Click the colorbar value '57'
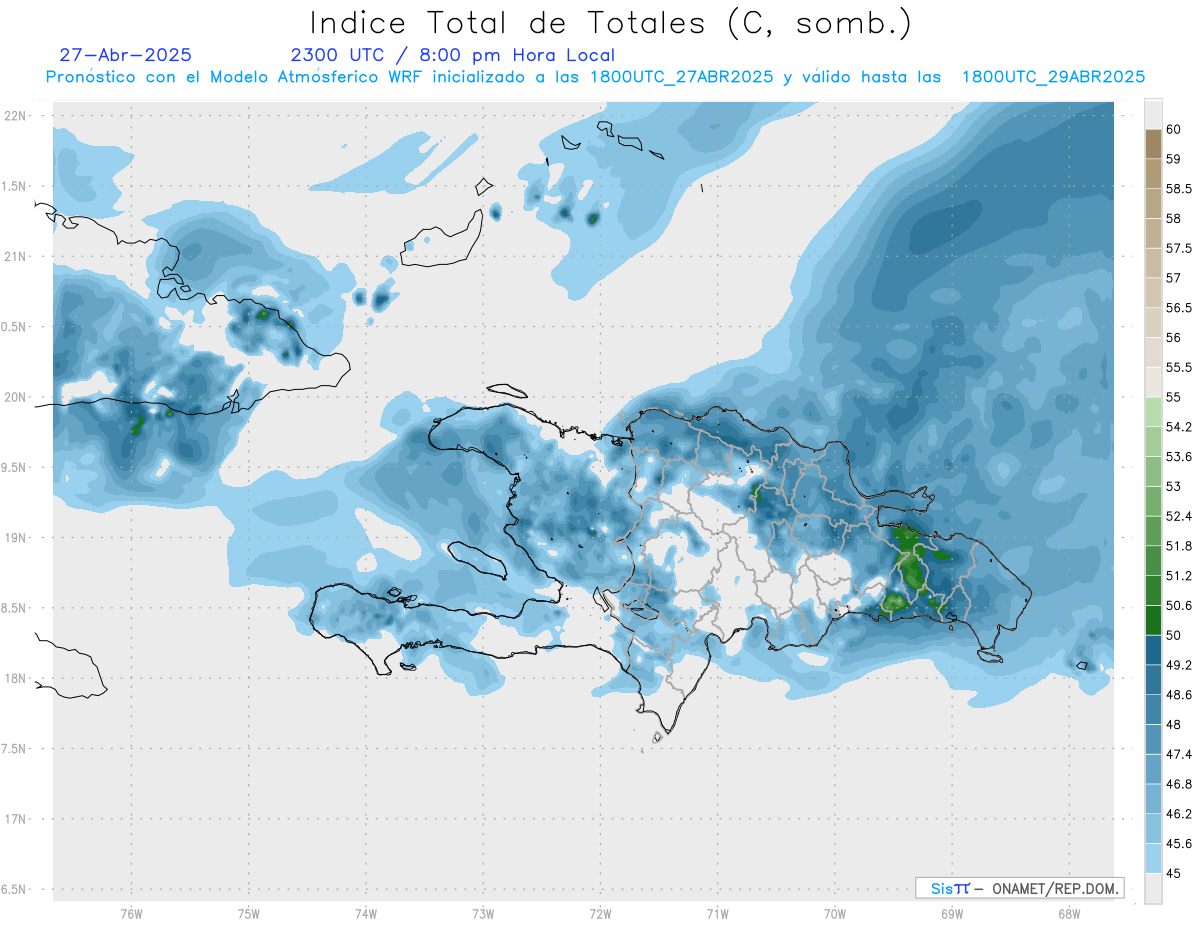 click(1174, 278)
